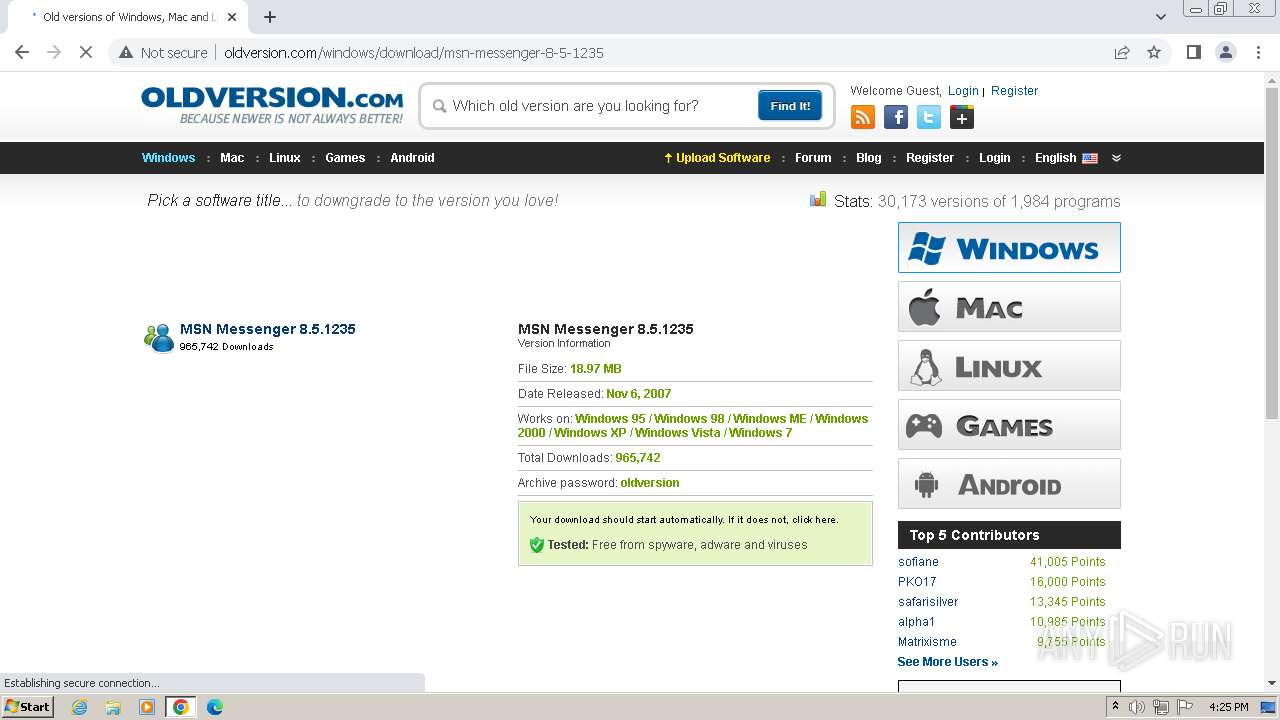Select Windows in navigation bar
Image resolution: width=1280 pixels, height=720 pixels.
(168, 158)
